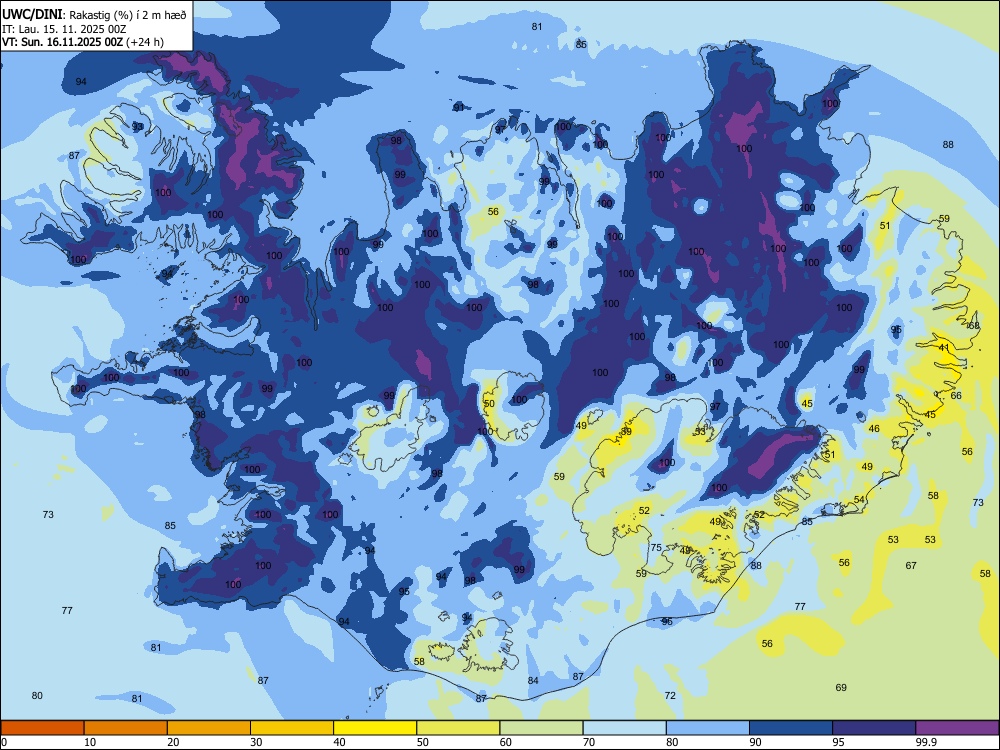The image size is (1000, 750).
Task: Click the map value '67'
Action: (x=911, y=565)
